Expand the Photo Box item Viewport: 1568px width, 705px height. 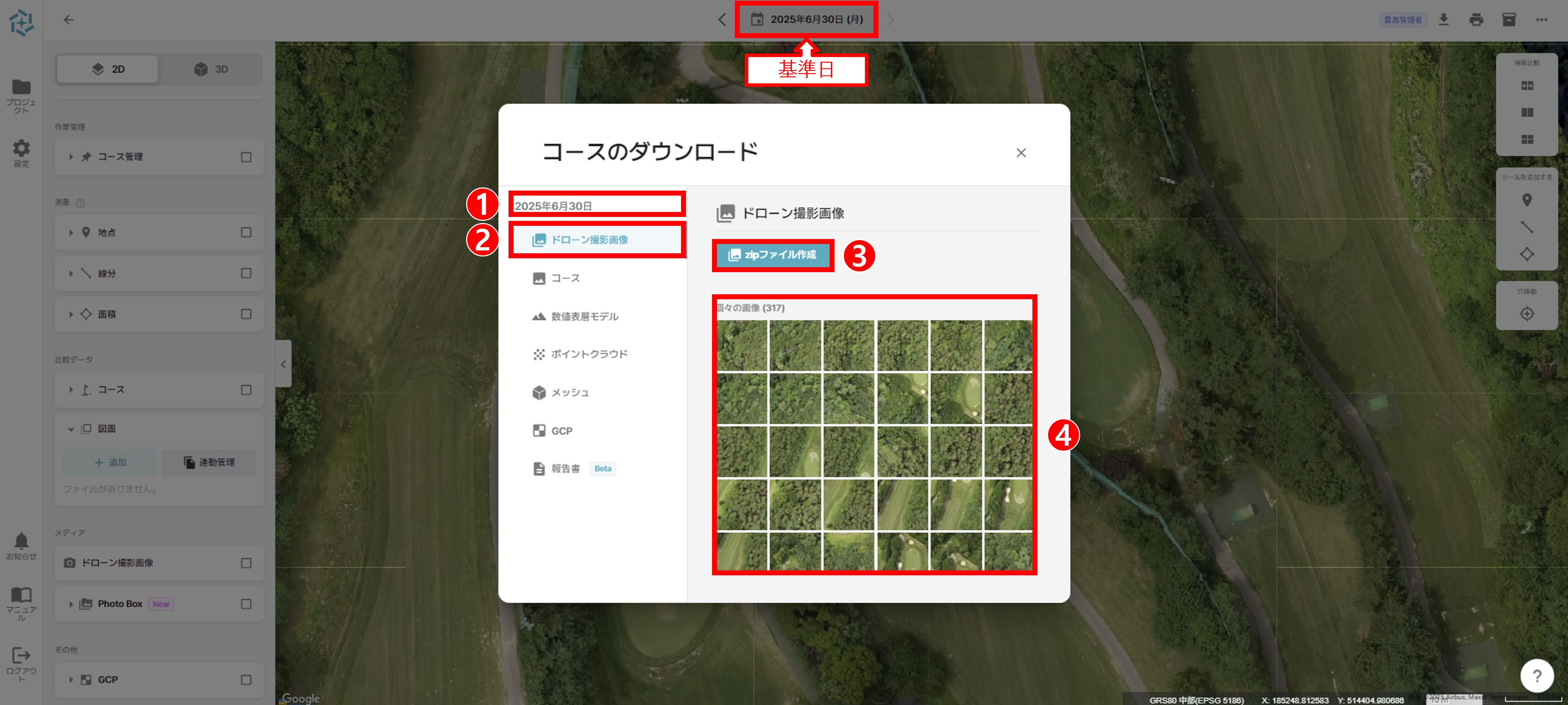tap(71, 604)
